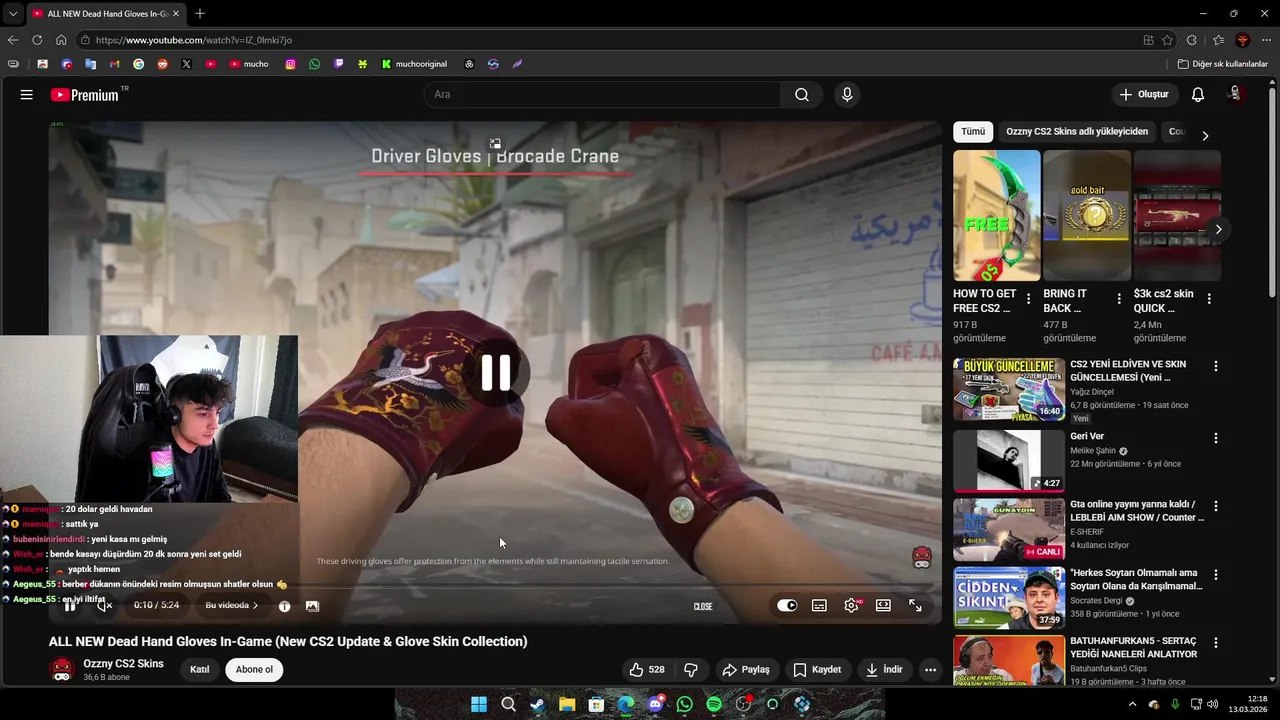This screenshot has width=1280, height=720.
Task: Open the Ozzny CS2 Skins channel name
Action: click(x=123, y=664)
